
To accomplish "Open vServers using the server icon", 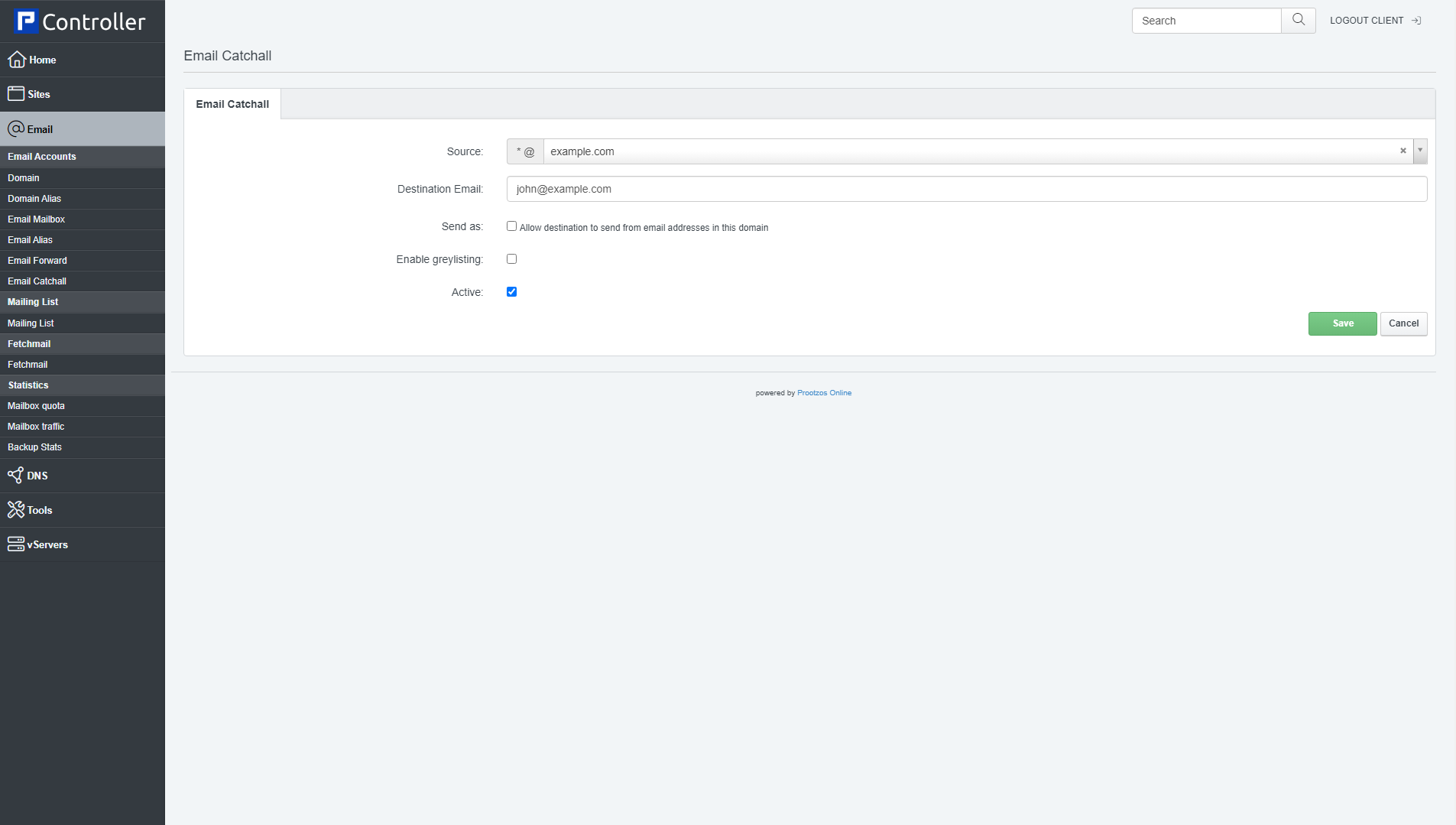I will coord(16,544).
